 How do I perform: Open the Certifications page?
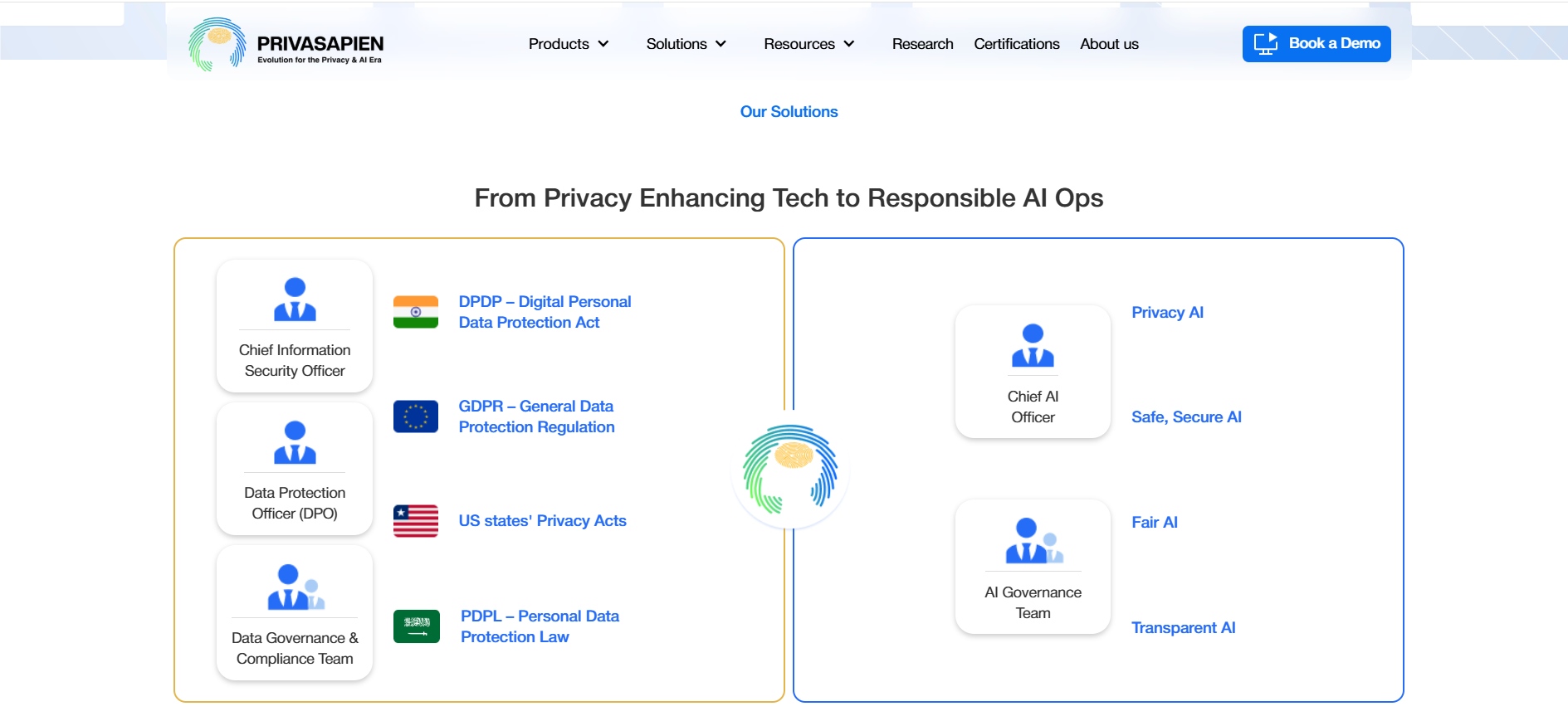tap(1017, 44)
